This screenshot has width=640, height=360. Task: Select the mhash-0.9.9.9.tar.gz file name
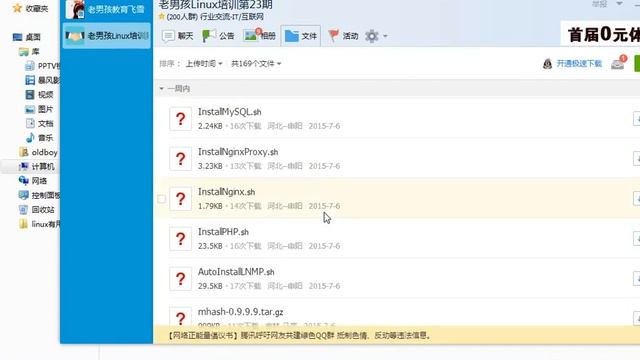click(x=240, y=312)
